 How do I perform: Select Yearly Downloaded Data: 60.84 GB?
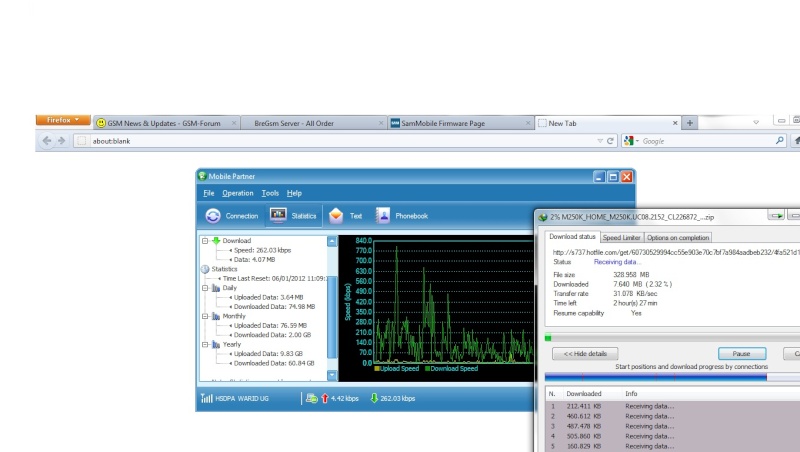tap(274, 363)
